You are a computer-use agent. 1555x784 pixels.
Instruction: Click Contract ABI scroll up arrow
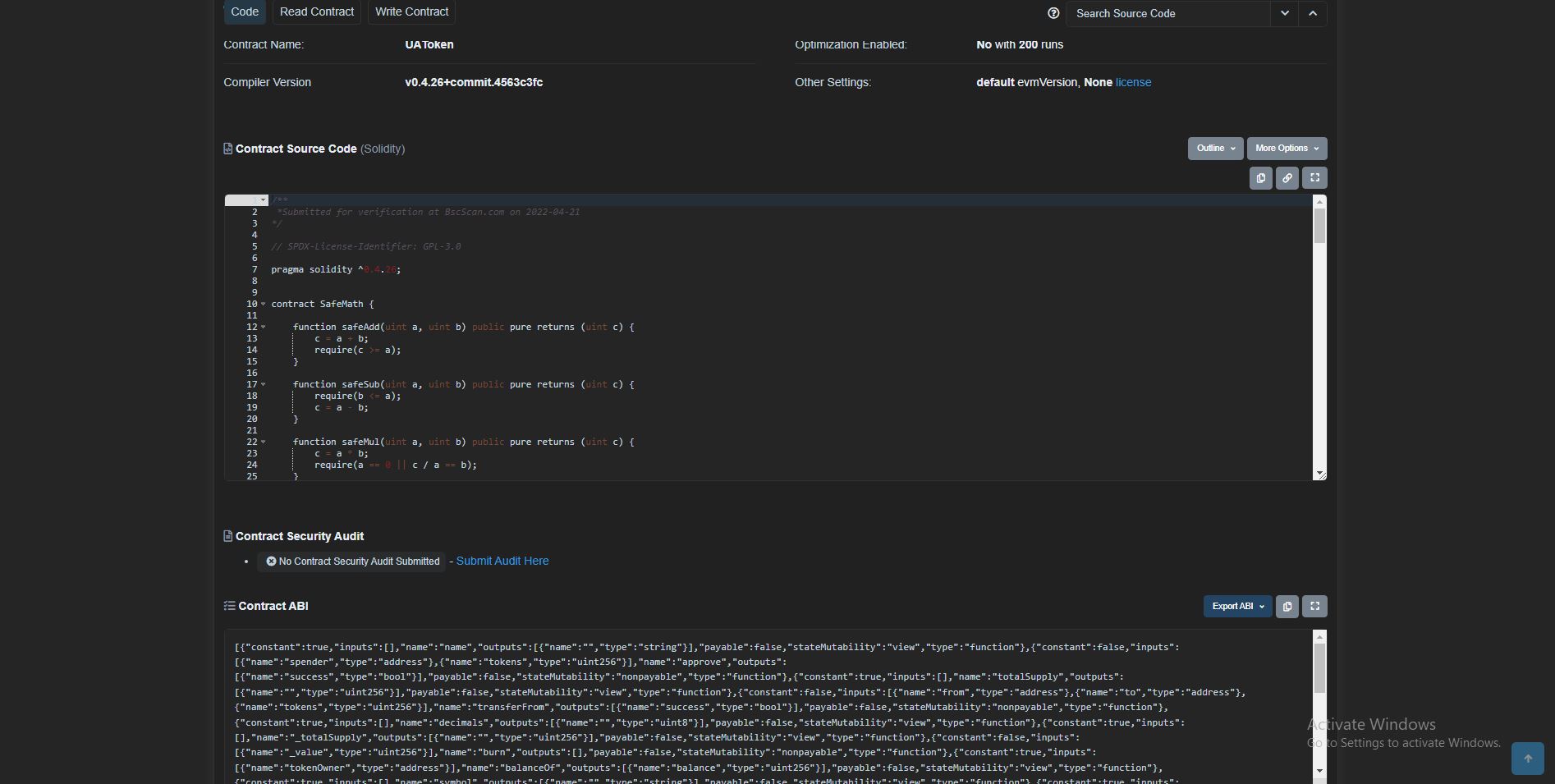point(1319,637)
